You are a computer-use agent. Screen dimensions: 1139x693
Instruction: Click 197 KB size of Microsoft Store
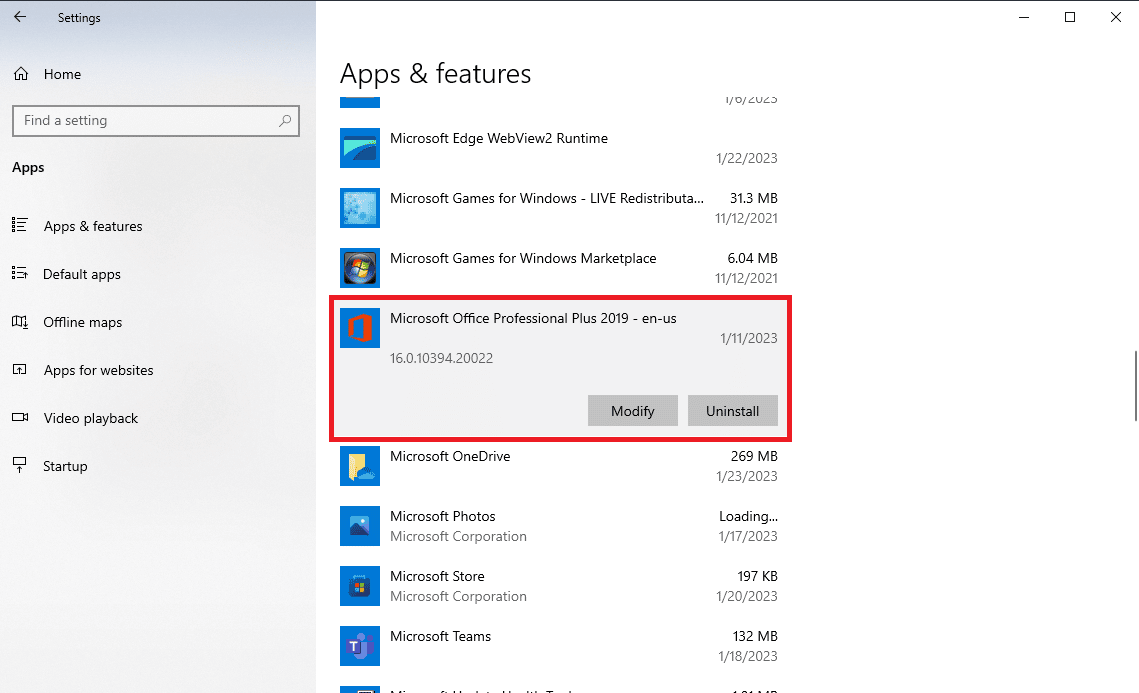758,576
